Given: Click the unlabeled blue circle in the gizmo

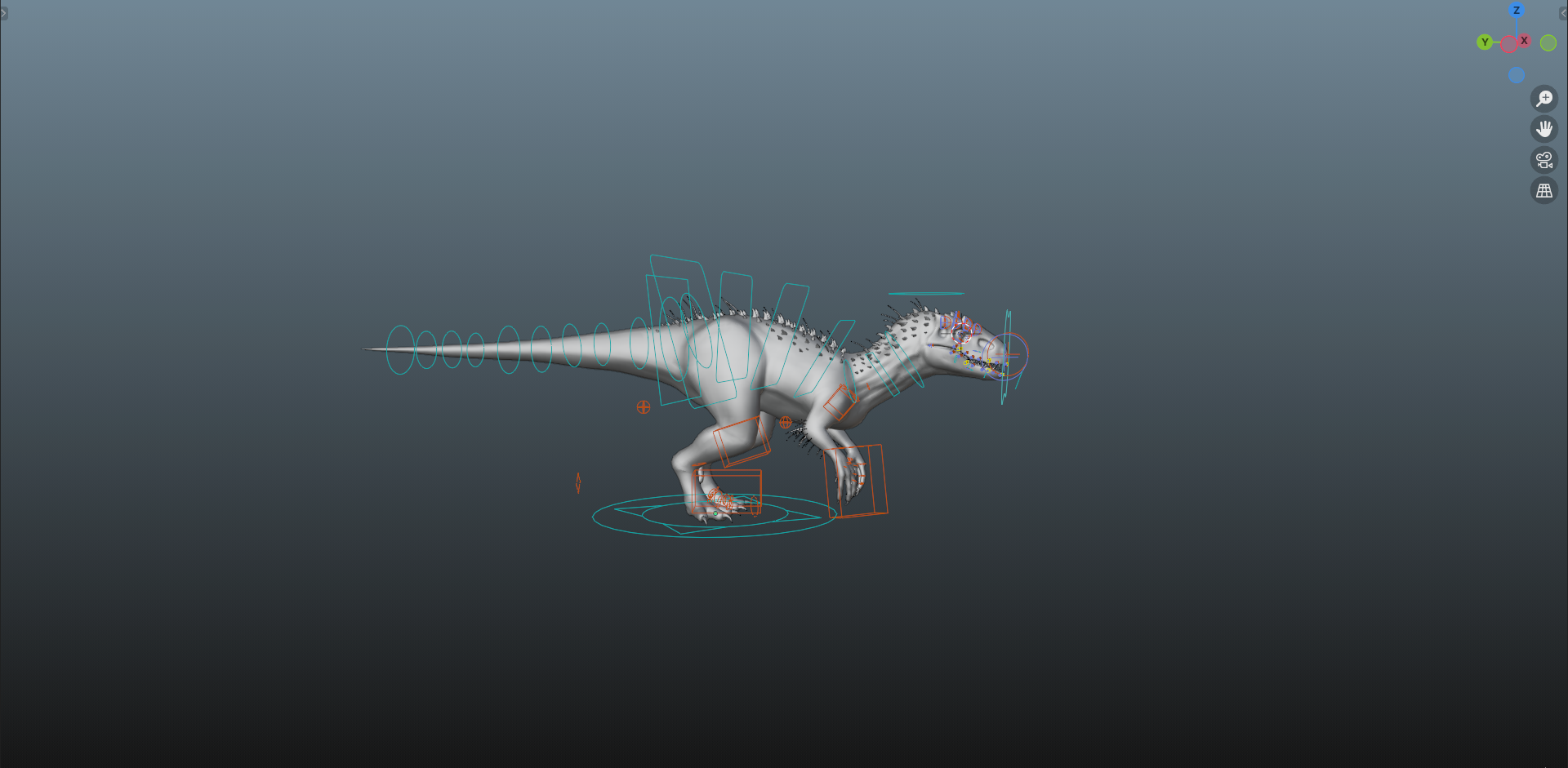Looking at the screenshot, I should (1517, 75).
